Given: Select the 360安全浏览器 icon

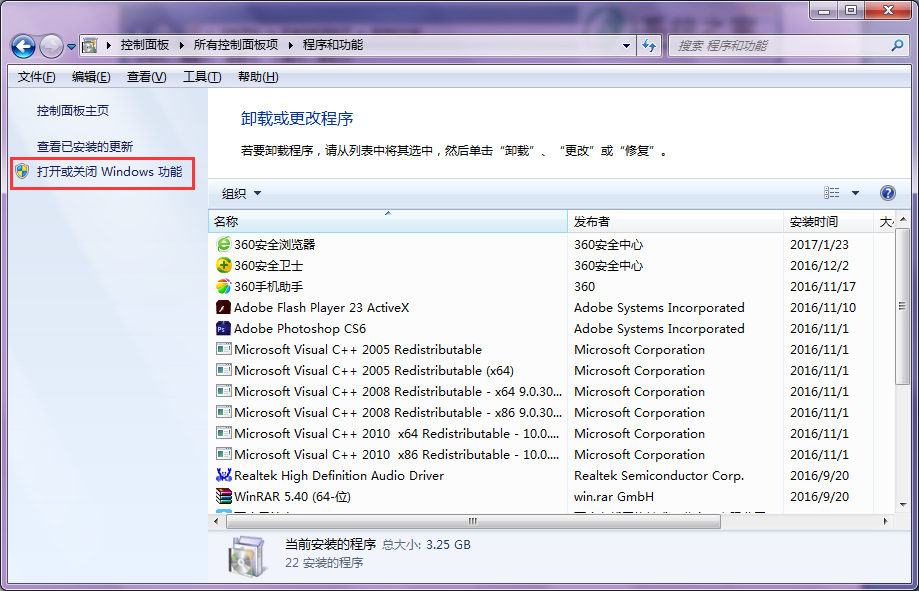Looking at the screenshot, I should coord(223,244).
